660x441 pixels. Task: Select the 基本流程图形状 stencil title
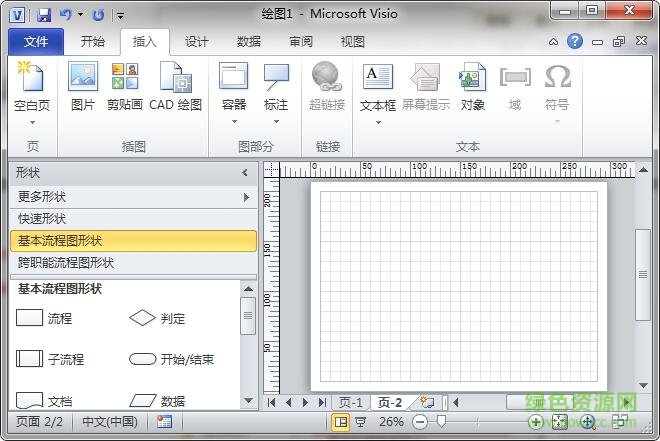[133, 241]
